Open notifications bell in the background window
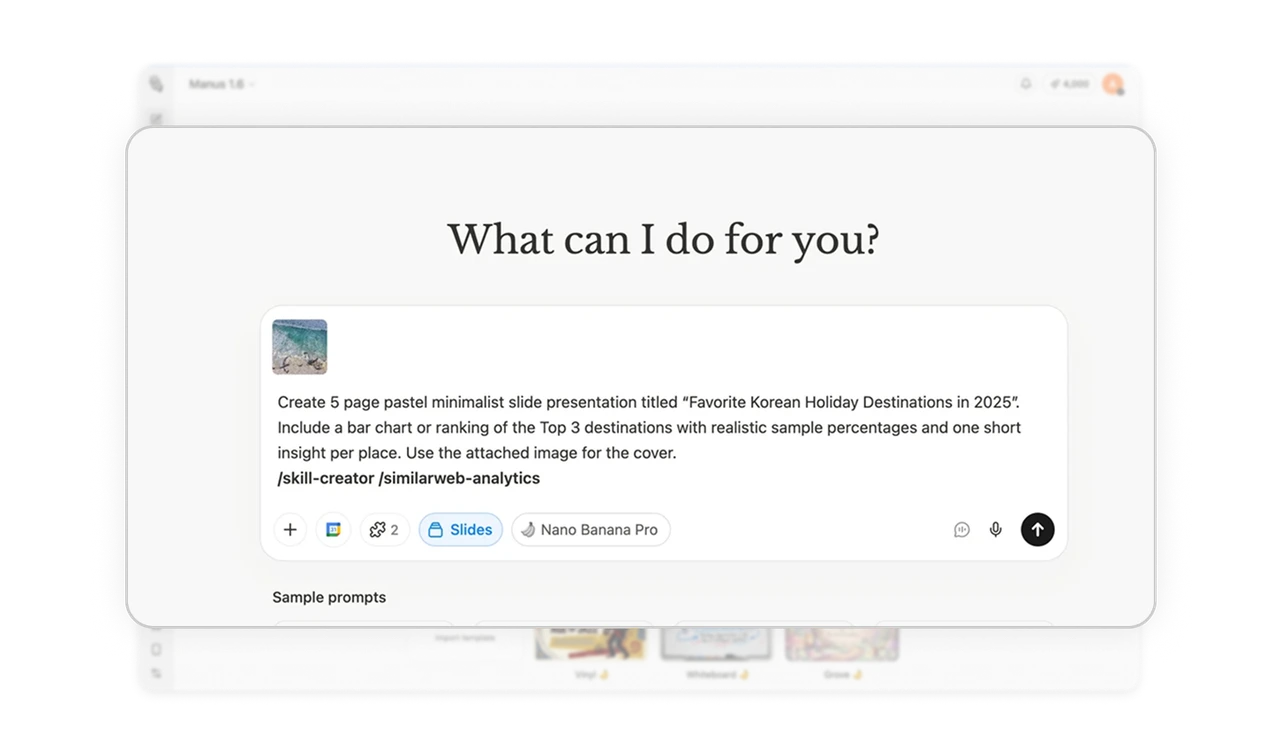1280x754 pixels. [1025, 84]
